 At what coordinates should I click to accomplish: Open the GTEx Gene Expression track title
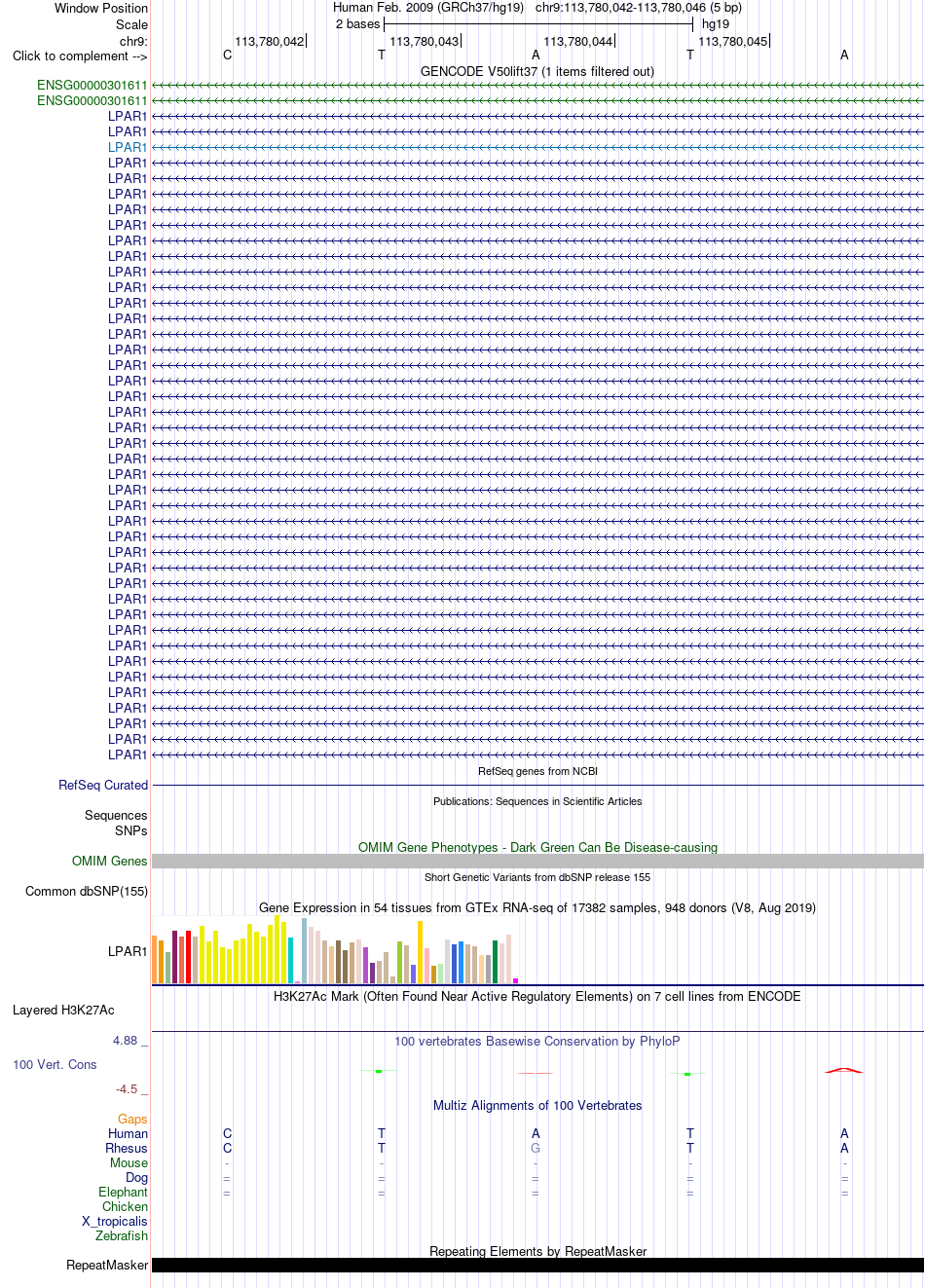[x=537, y=908]
